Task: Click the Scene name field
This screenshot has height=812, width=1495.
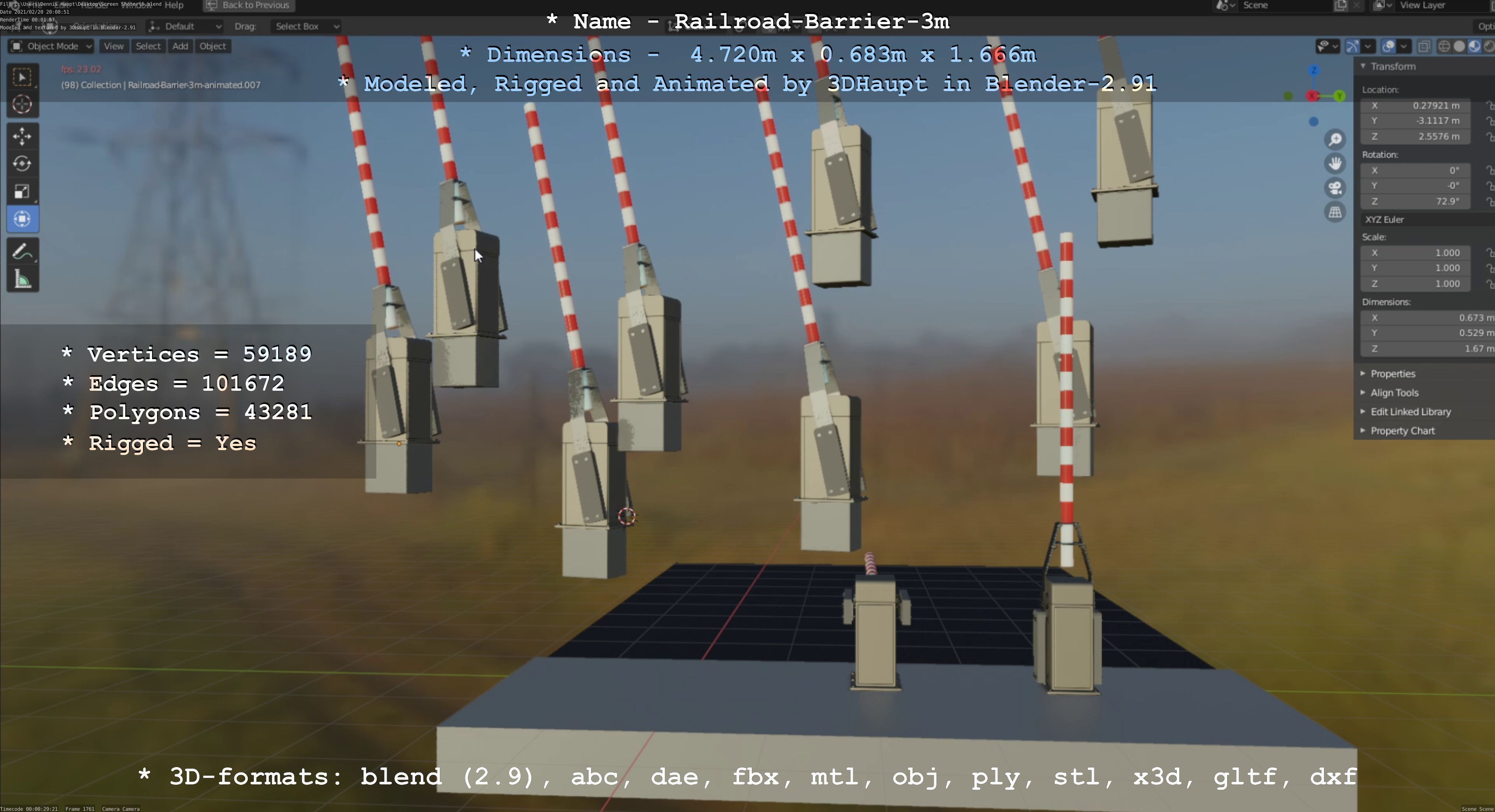Action: pos(1286,5)
